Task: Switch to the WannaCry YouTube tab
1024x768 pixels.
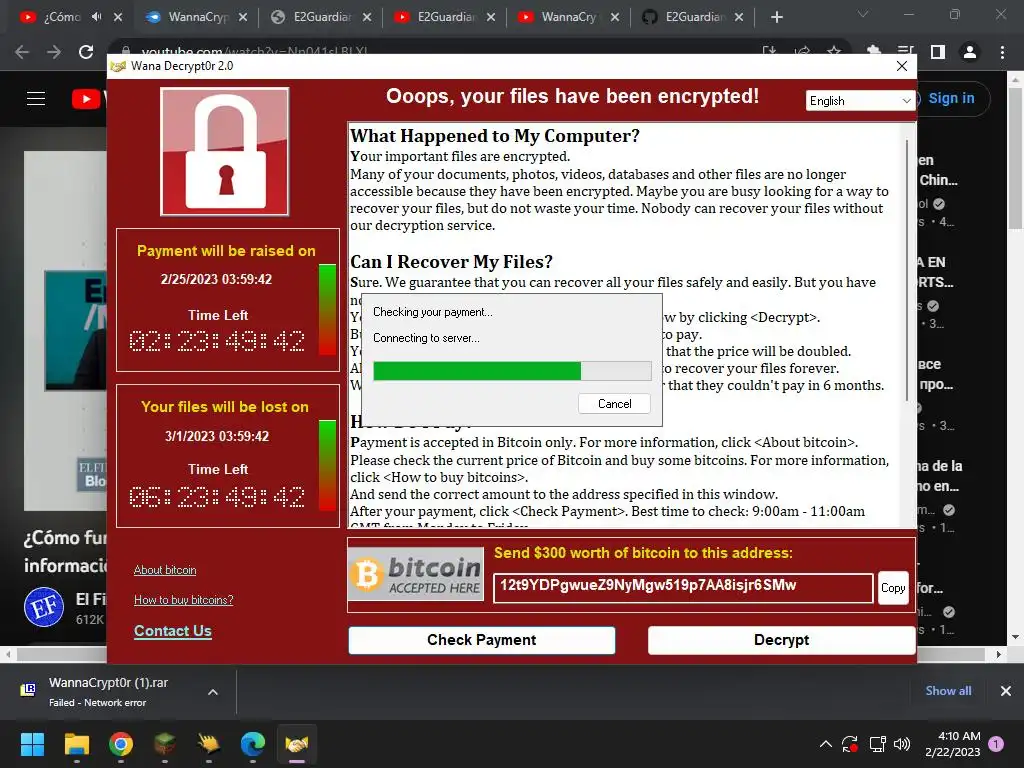Action: 568,17
